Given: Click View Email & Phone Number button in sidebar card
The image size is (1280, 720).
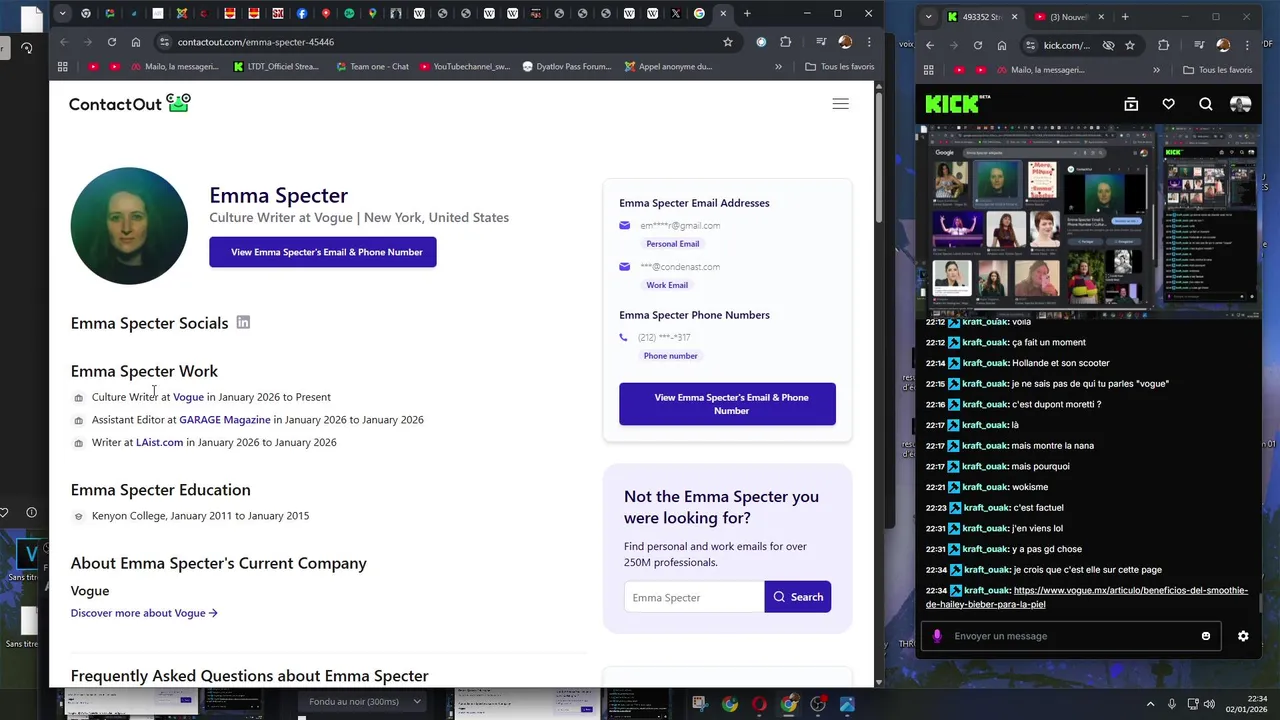Looking at the screenshot, I should pyautogui.click(x=727, y=404).
